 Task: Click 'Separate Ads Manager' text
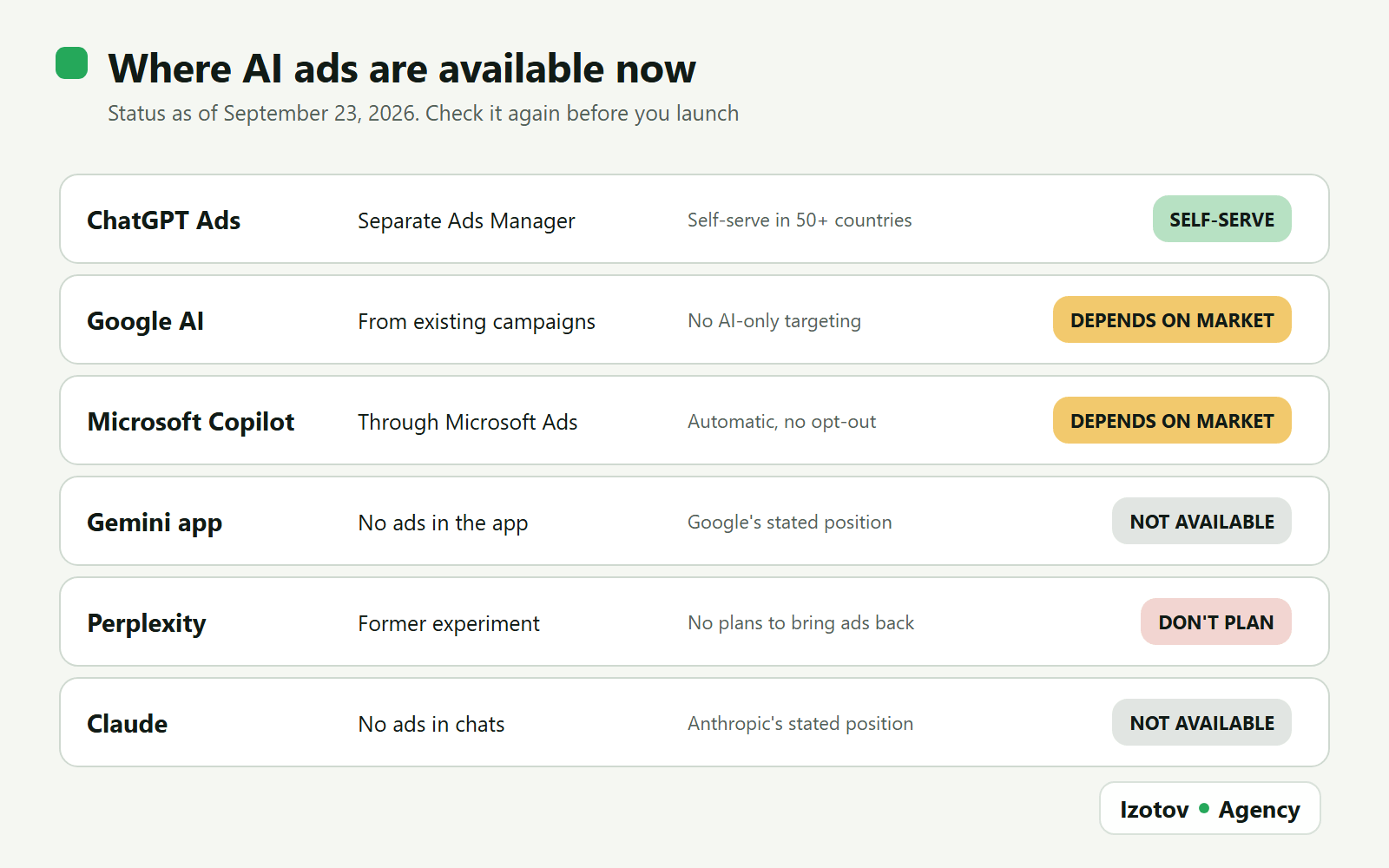[x=466, y=221]
